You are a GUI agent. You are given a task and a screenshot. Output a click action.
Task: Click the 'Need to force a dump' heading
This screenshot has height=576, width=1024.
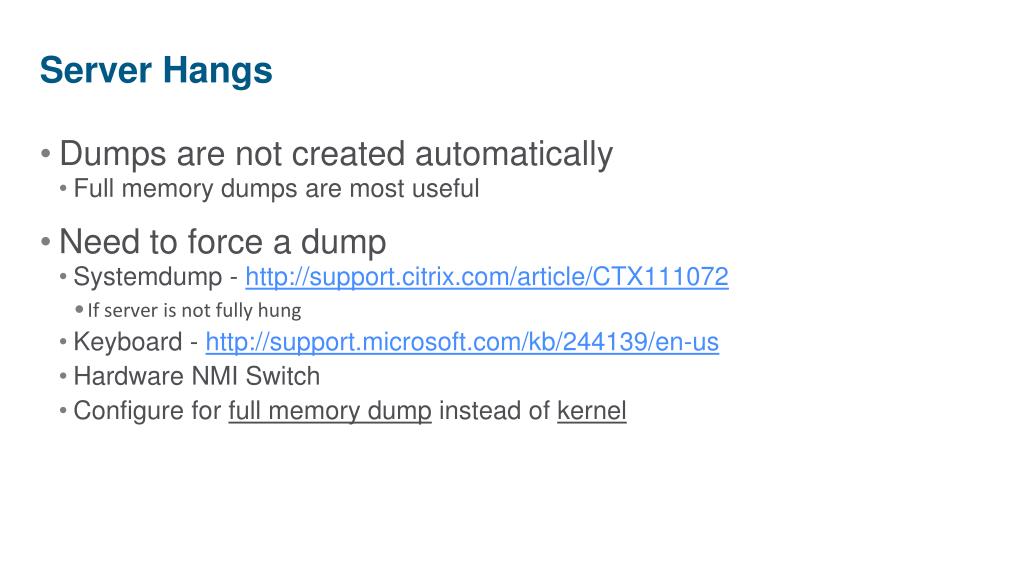223,242
